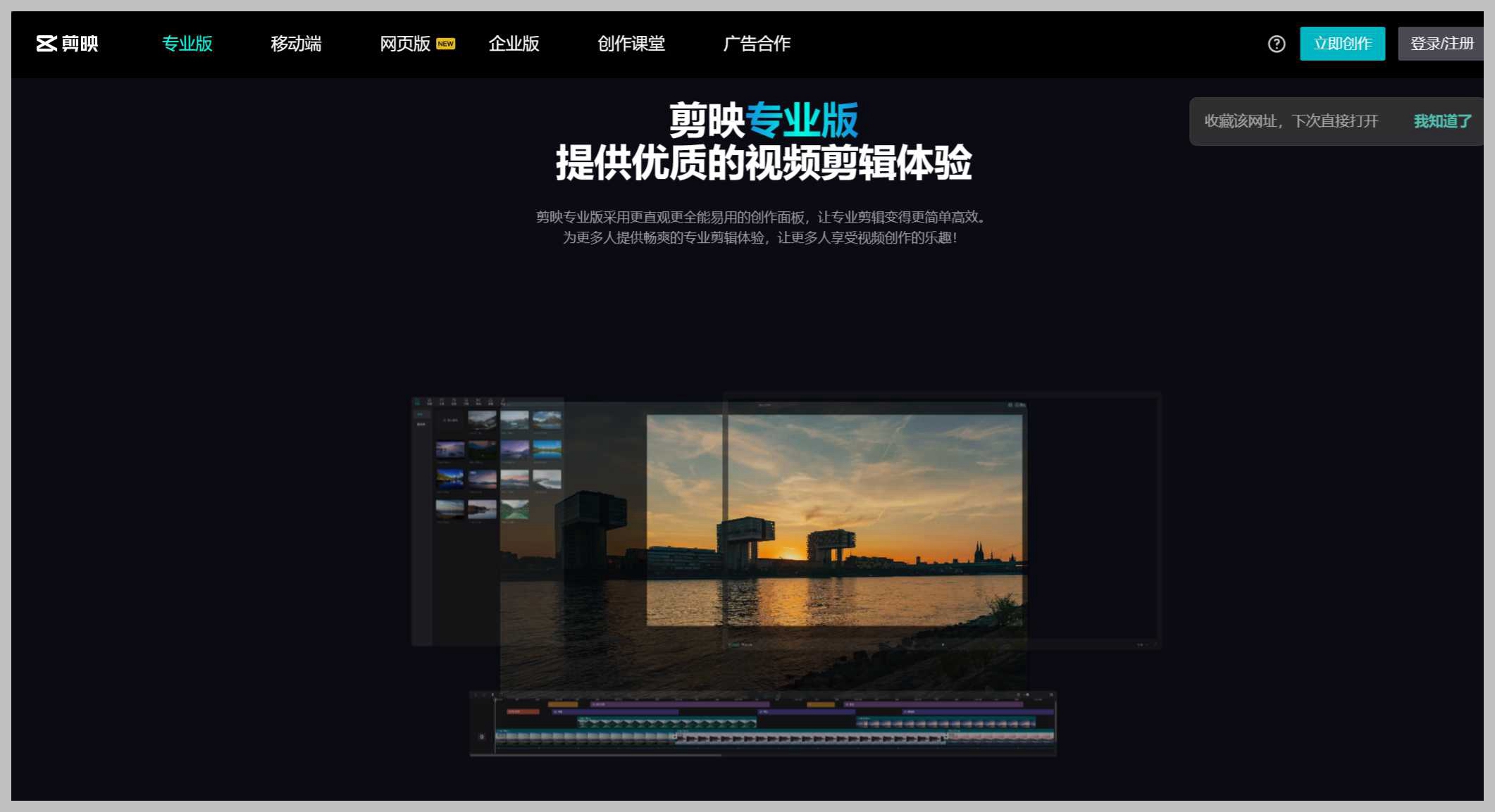Select the 专业版 nav tab
Viewport: 1495px width, 812px height.
[187, 44]
